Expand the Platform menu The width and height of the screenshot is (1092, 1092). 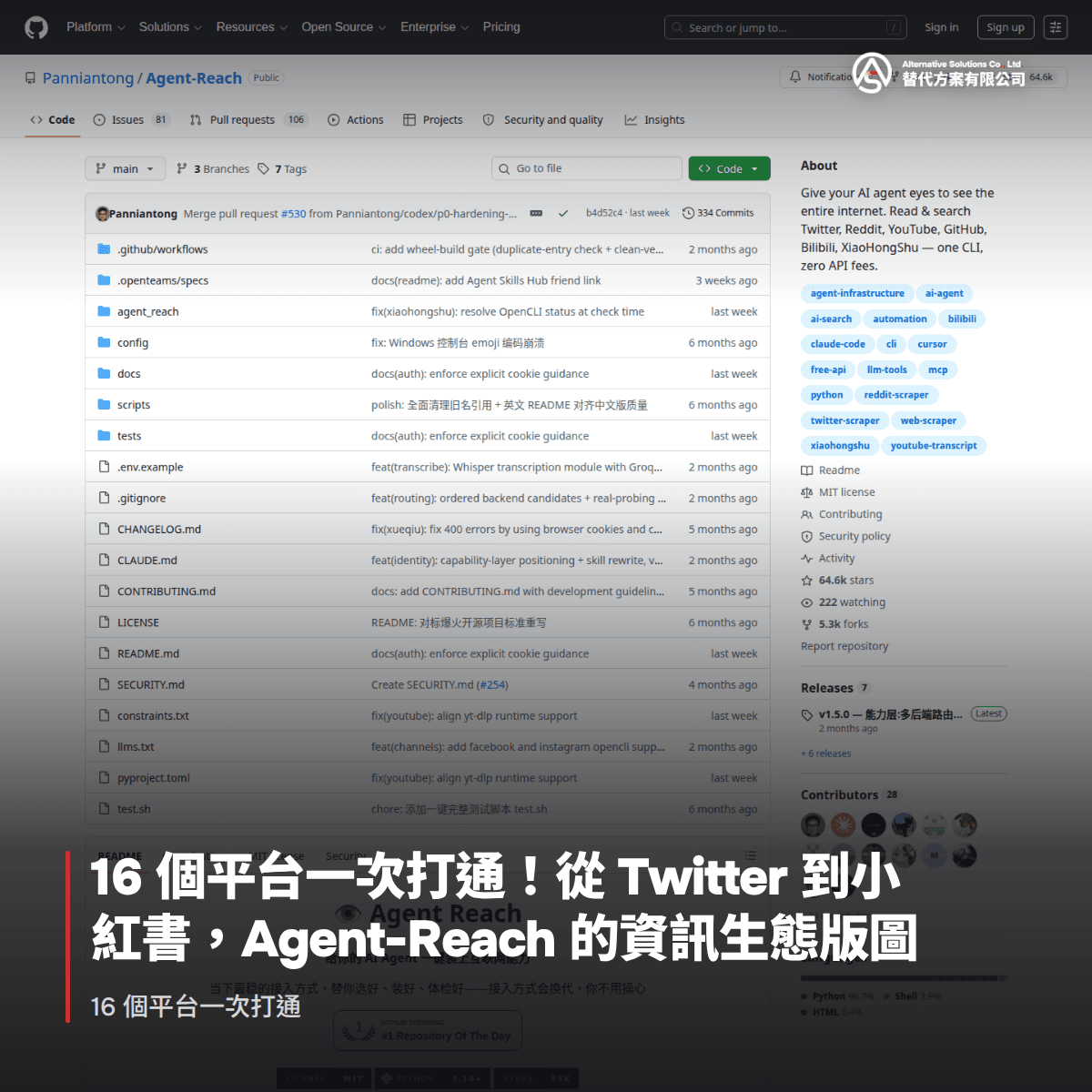click(96, 27)
